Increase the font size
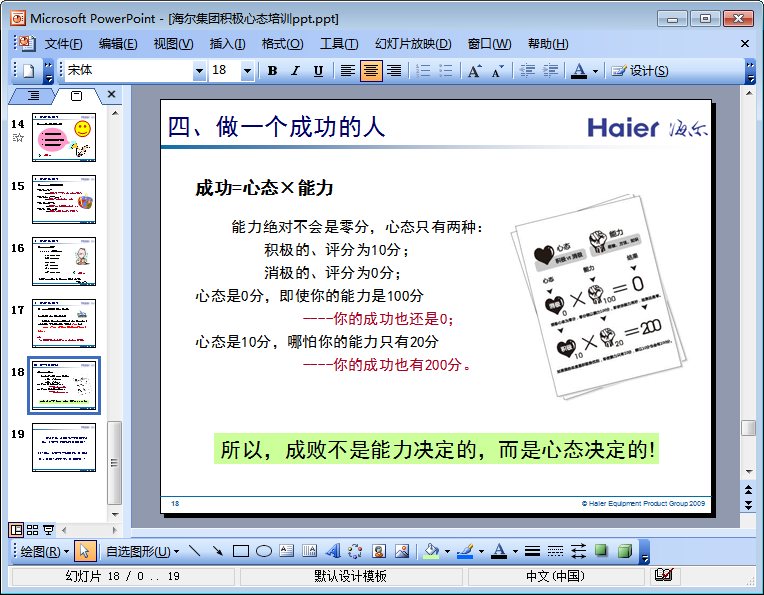 (x=475, y=71)
